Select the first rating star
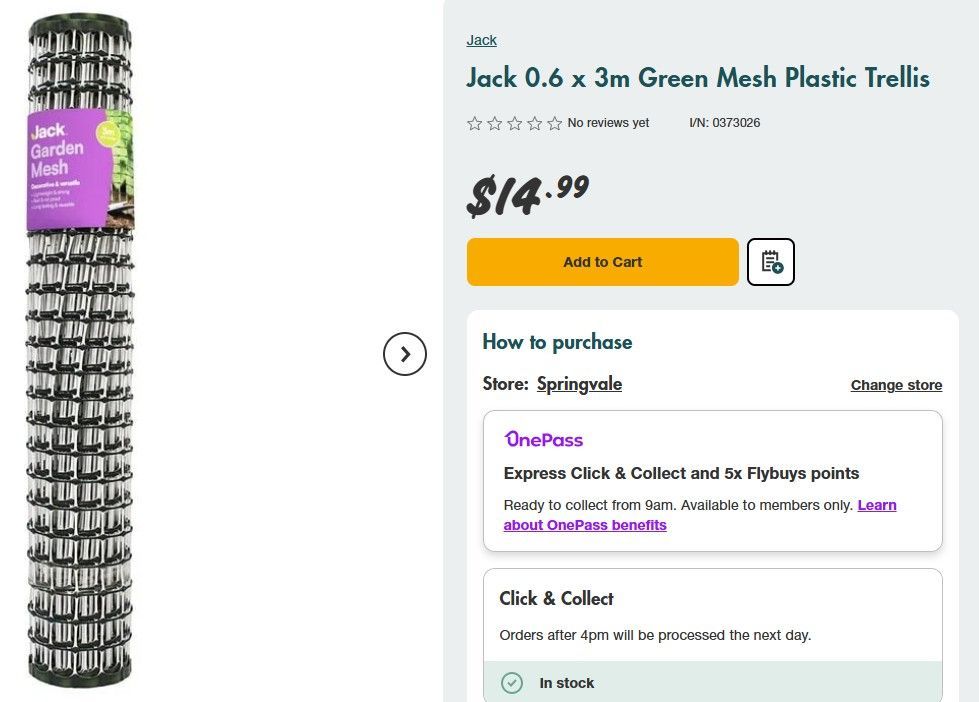The width and height of the screenshot is (979, 702). tap(474, 122)
